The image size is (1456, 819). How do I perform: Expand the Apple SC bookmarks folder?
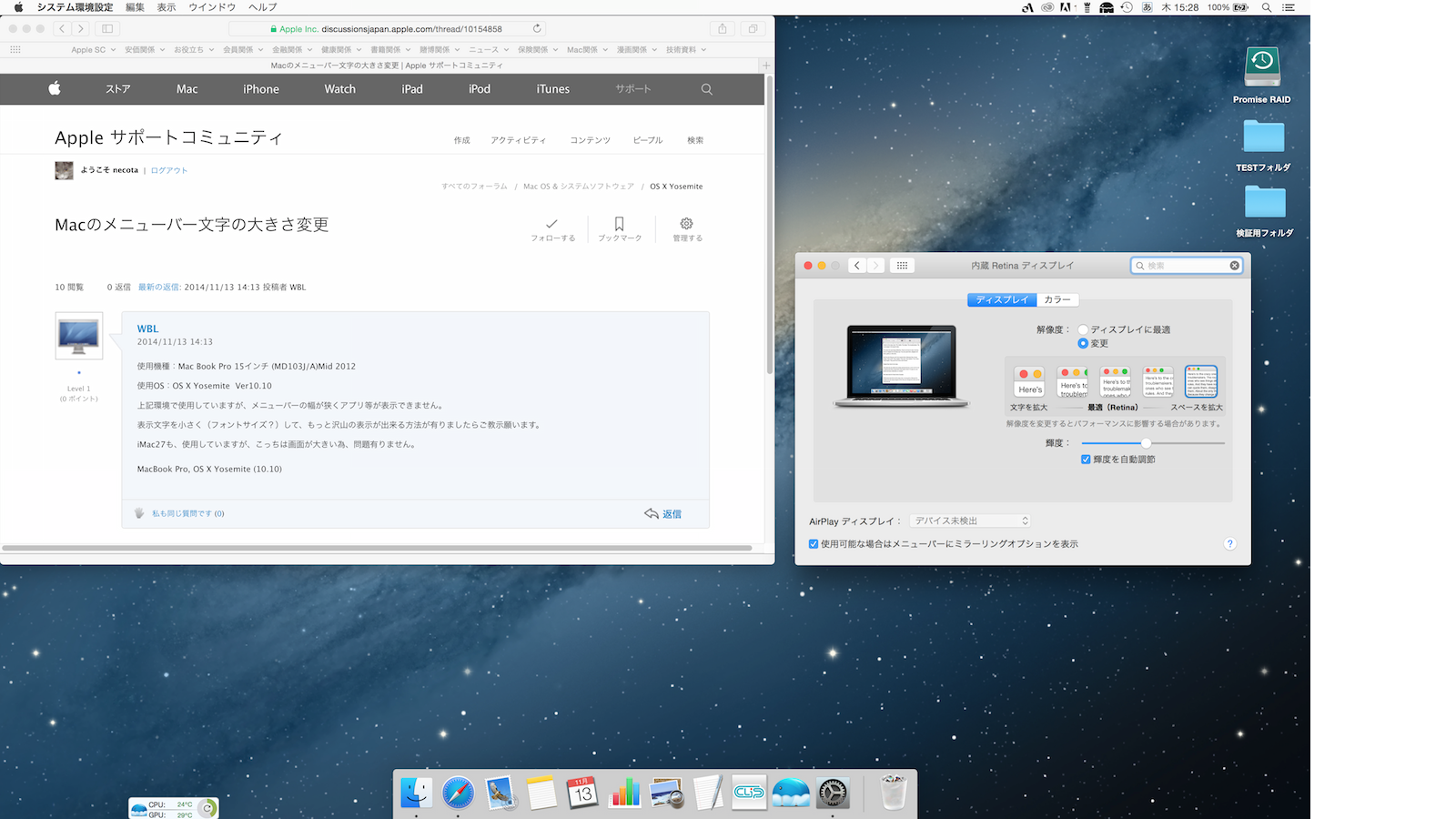(93, 50)
